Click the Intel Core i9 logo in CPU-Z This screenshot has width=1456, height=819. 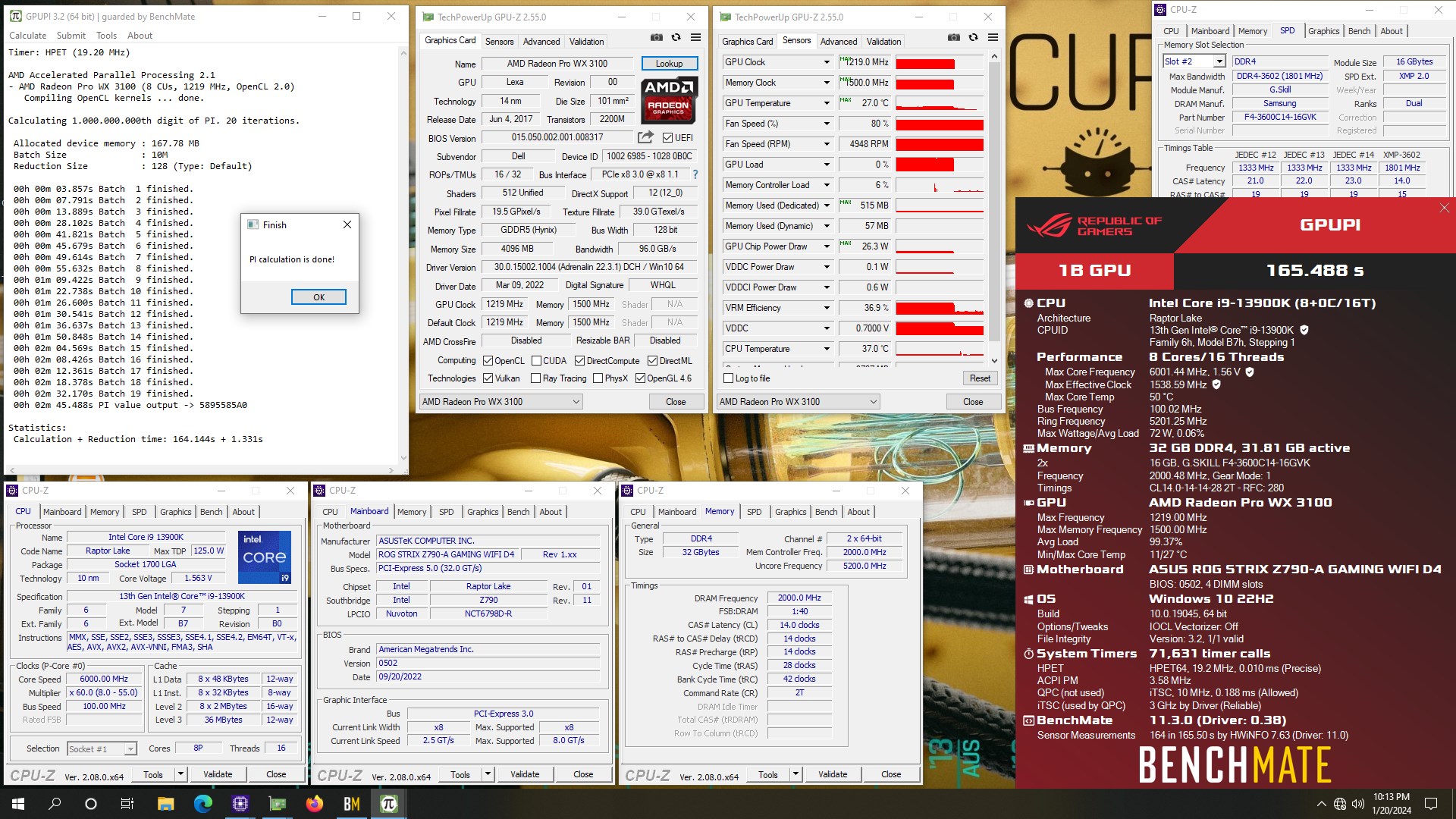(265, 557)
